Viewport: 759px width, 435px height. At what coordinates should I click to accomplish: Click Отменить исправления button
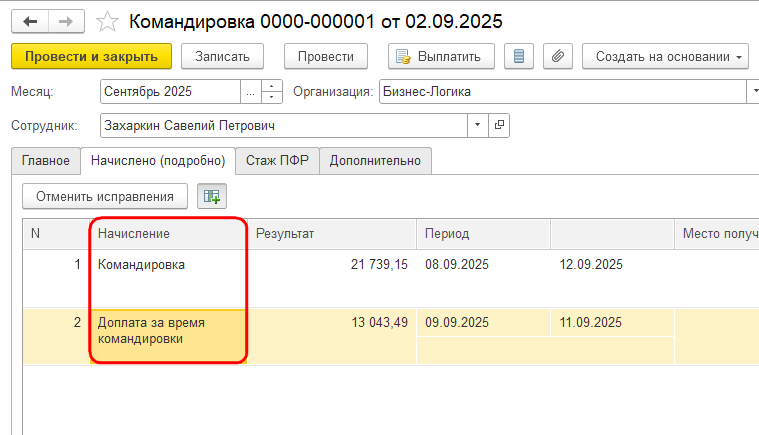[105, 196]
